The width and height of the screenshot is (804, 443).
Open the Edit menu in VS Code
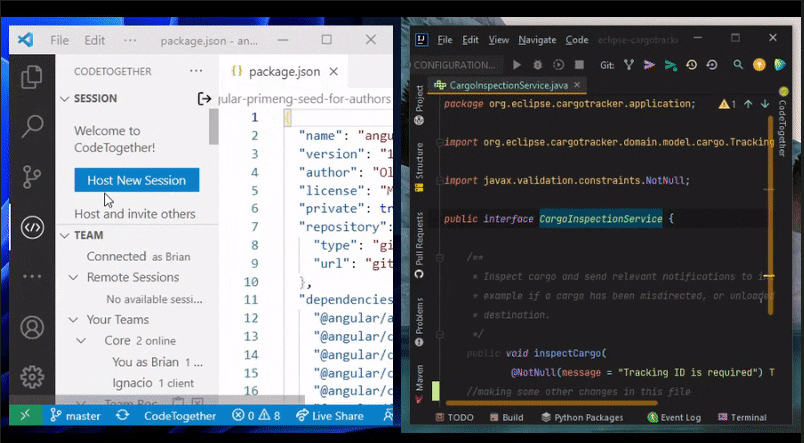(x=95, y=40)
